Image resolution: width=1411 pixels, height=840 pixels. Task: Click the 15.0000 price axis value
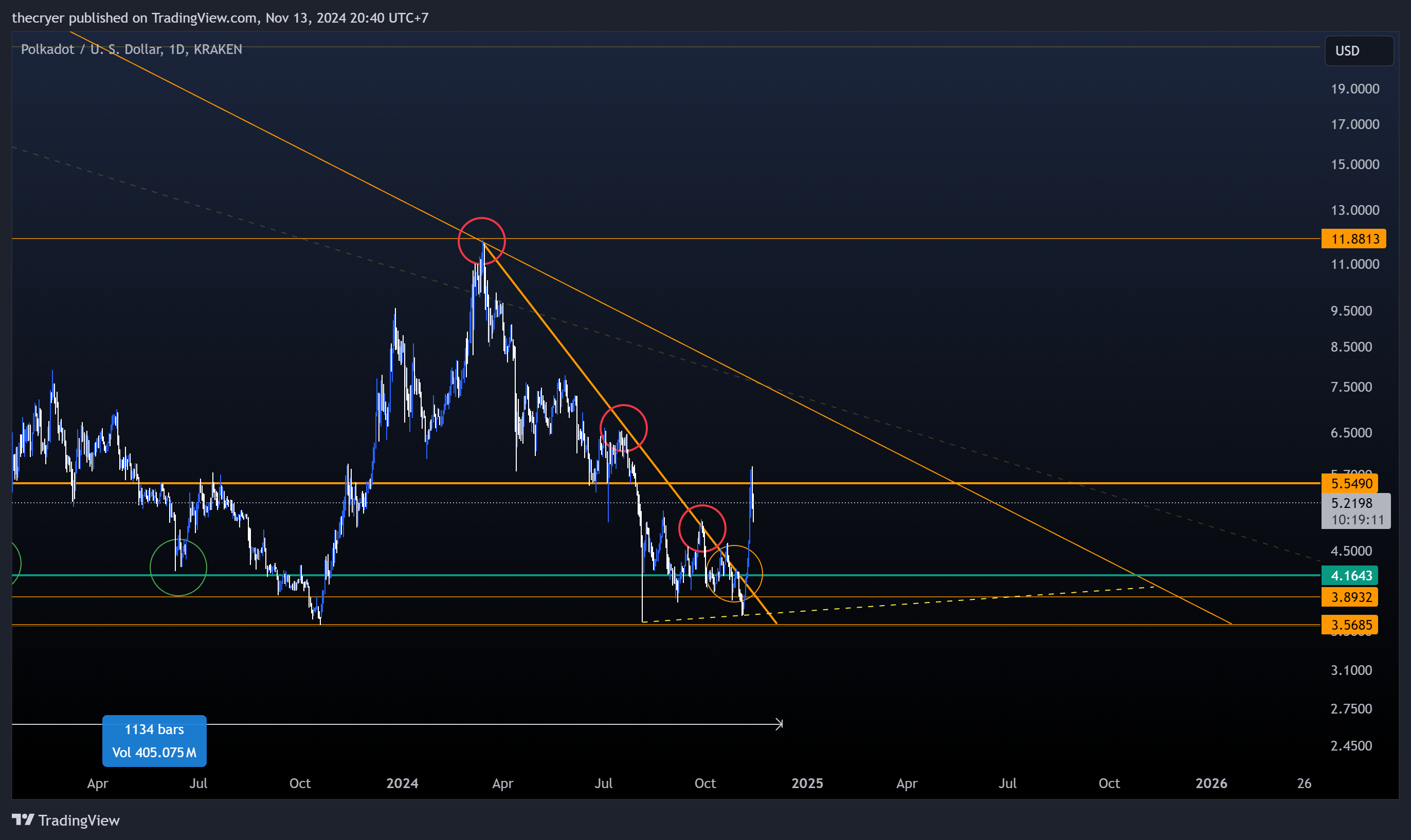(1354, 165)
